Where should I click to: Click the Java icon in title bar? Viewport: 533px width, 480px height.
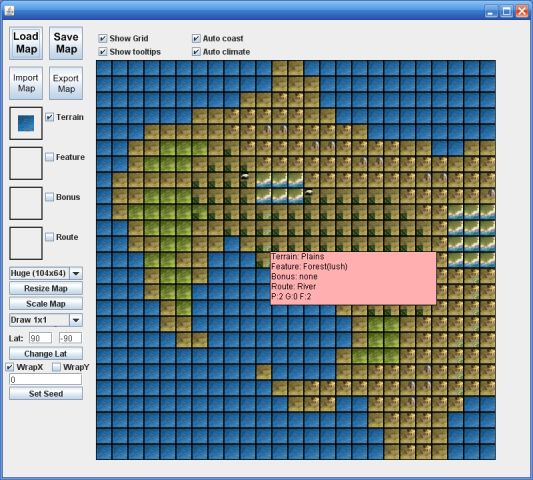click(10, 11)
